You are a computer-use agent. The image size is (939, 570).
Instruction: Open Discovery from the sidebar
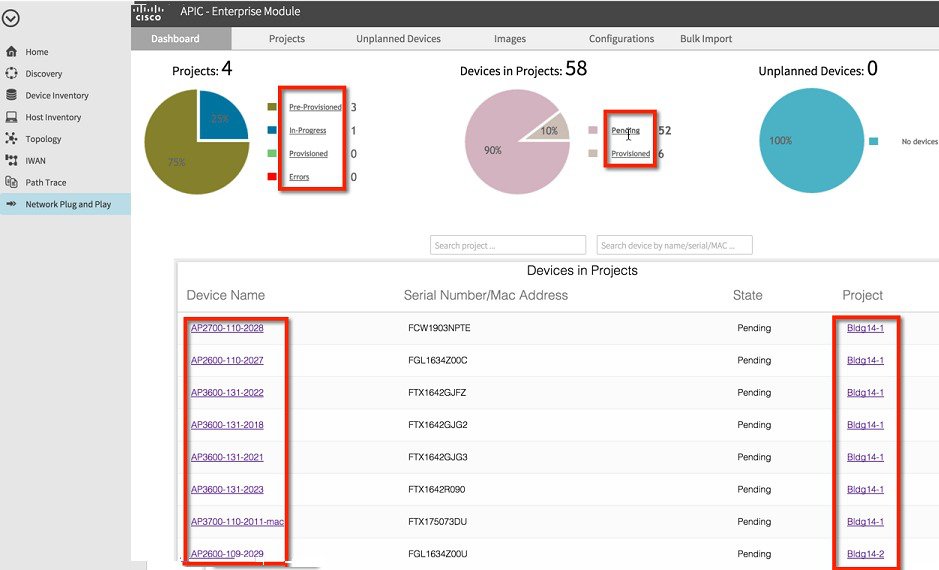[x=44, y=74]
